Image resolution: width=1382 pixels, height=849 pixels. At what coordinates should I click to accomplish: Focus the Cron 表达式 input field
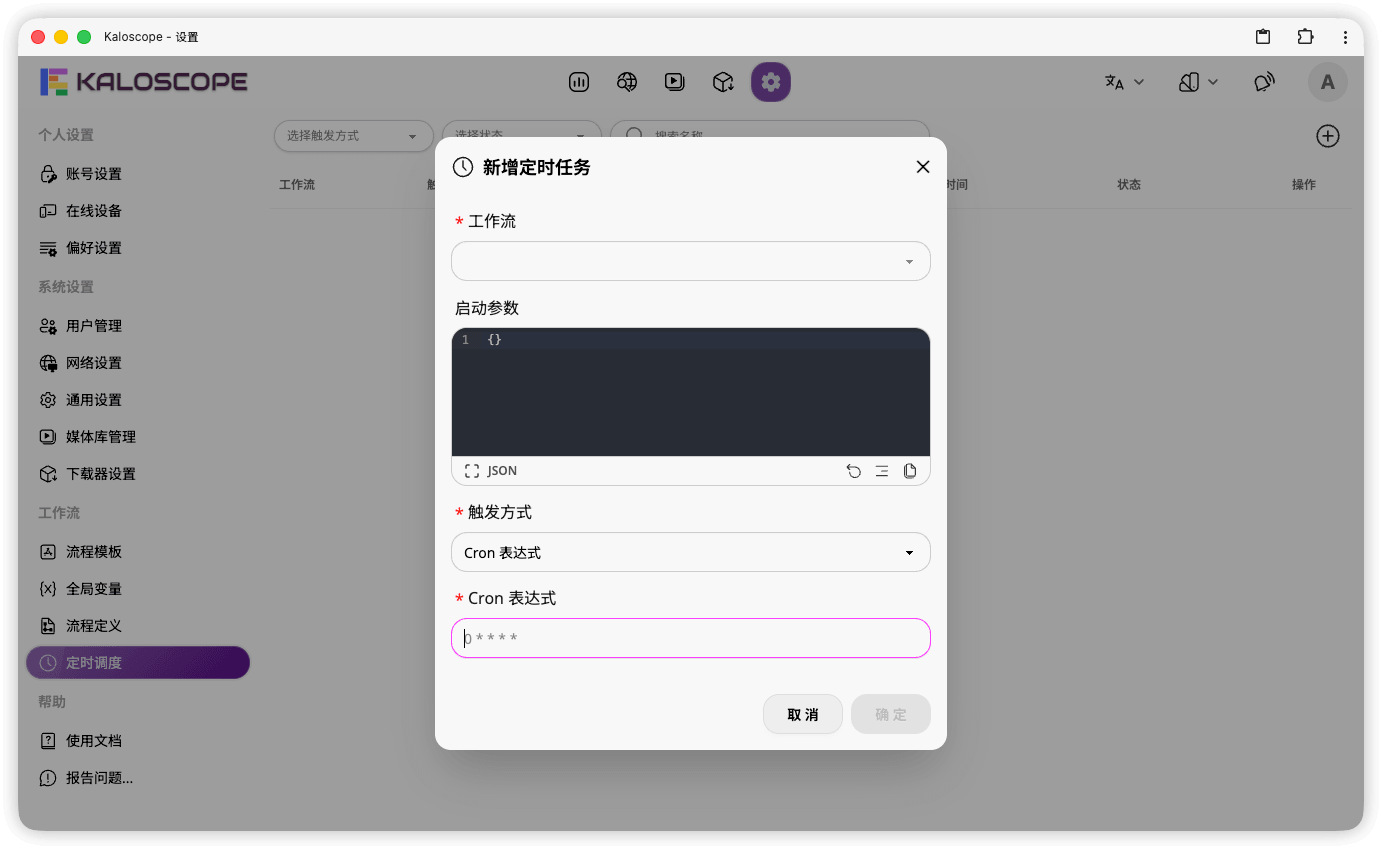[x=691, y=638]
